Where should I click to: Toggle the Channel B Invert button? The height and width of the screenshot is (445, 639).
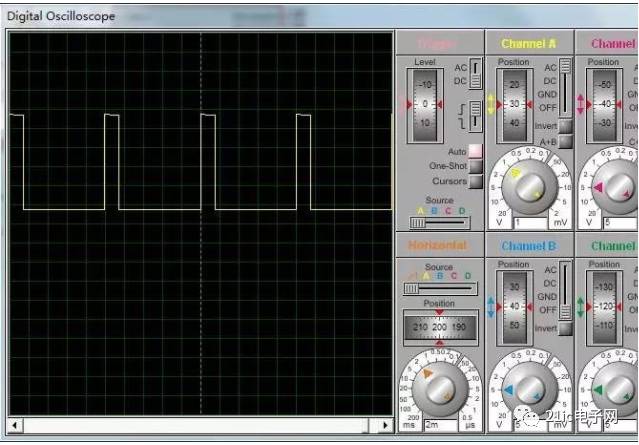pos(565,328)
